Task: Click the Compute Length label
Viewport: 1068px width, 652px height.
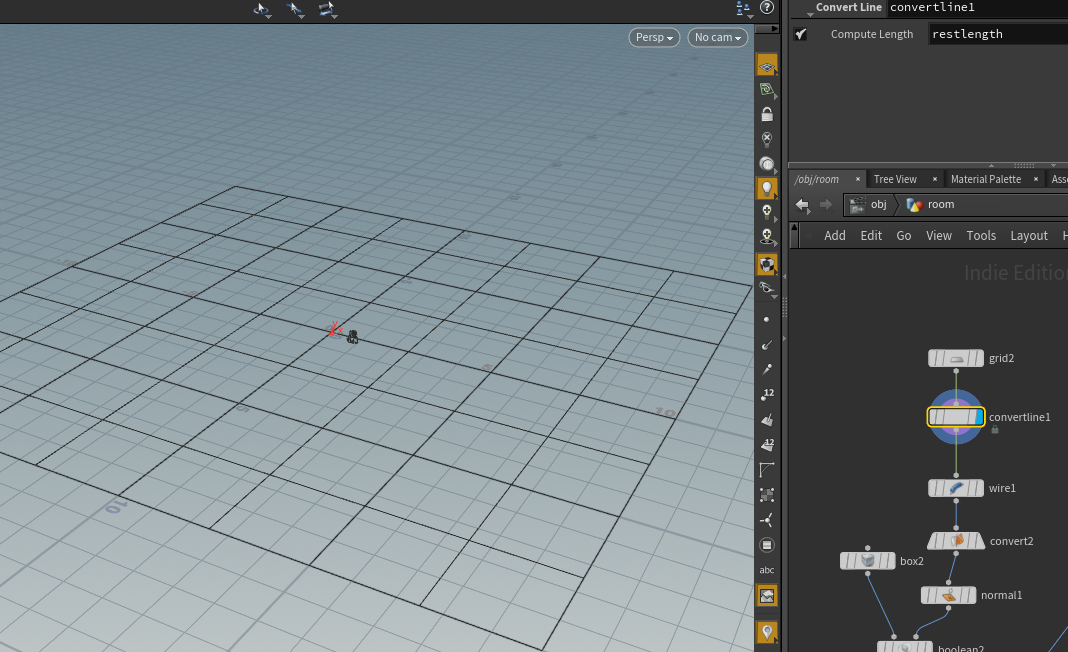Action: click(x=871, y=34)
